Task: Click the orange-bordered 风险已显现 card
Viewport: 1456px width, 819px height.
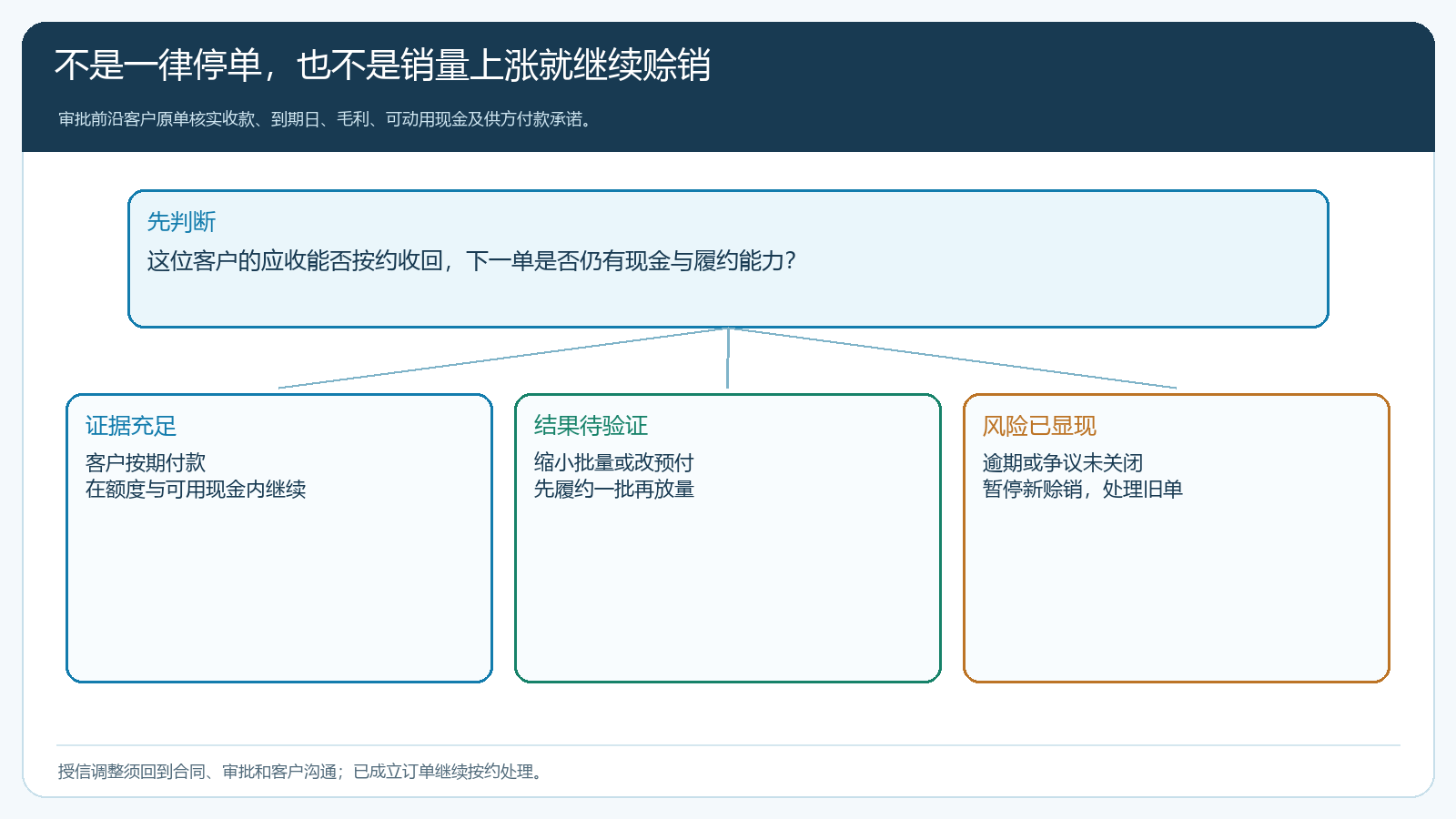Action: (x=1177, y=538)
